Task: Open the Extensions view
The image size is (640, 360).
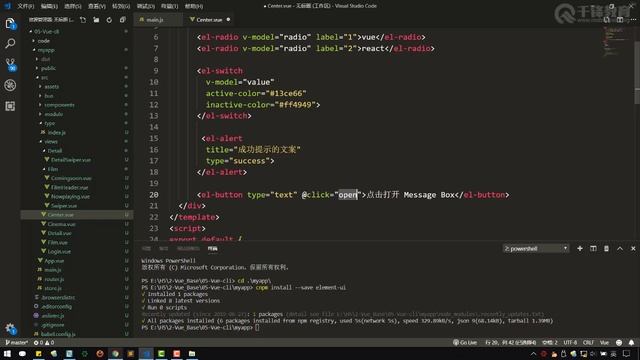Action: (x=10, y=106)
